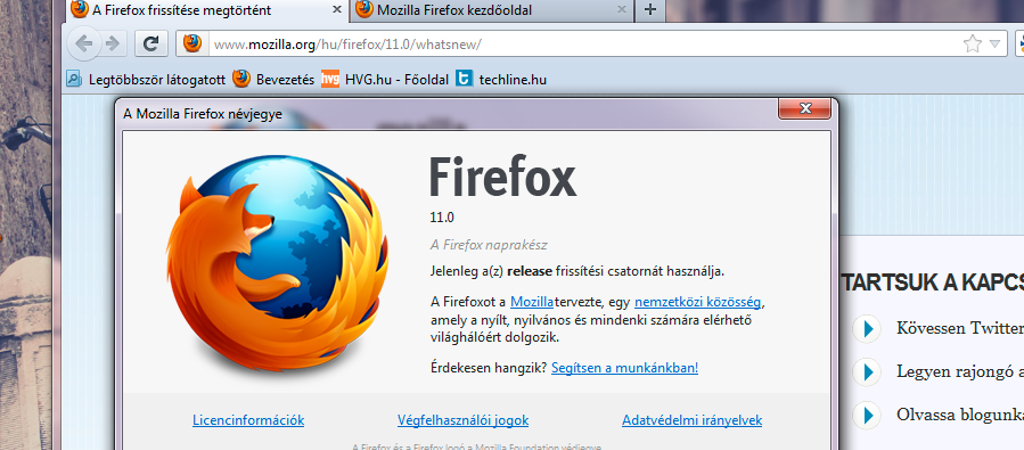Open 'Adatvédelmi irányelvek' link
This screenshot has width=1024, height=450.
[692, 420]
